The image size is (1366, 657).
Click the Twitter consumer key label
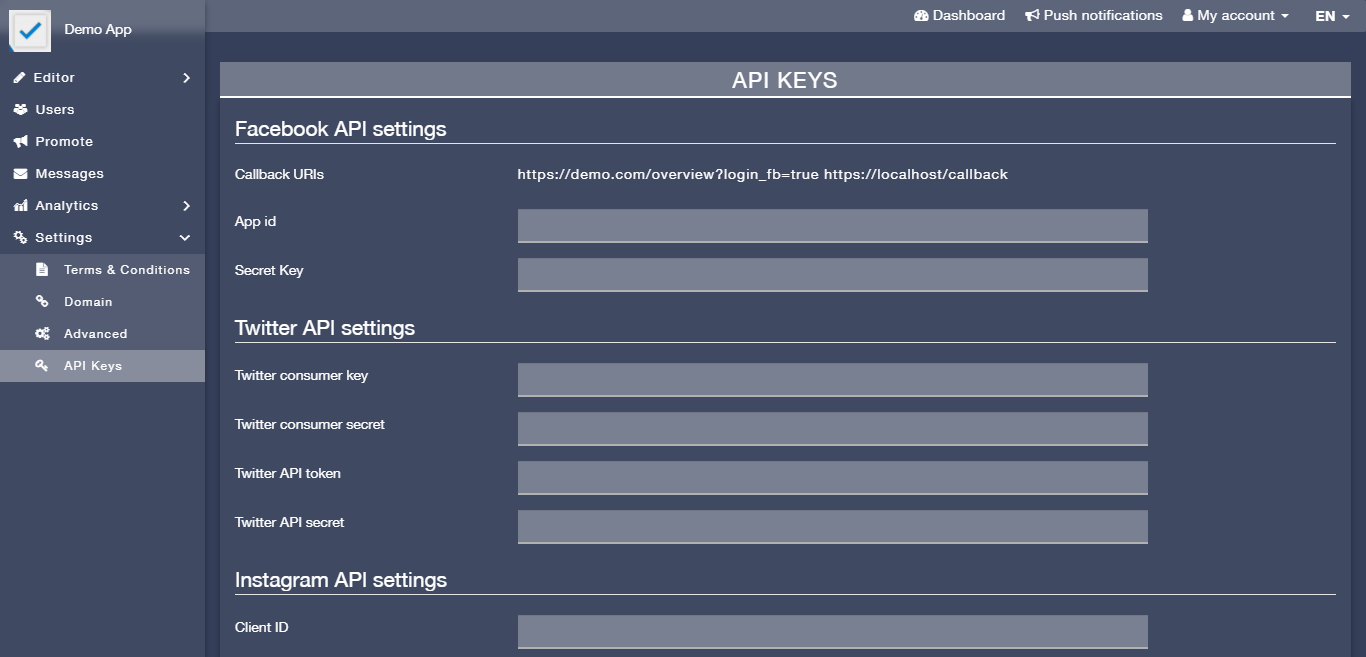[x=301, y=375]
